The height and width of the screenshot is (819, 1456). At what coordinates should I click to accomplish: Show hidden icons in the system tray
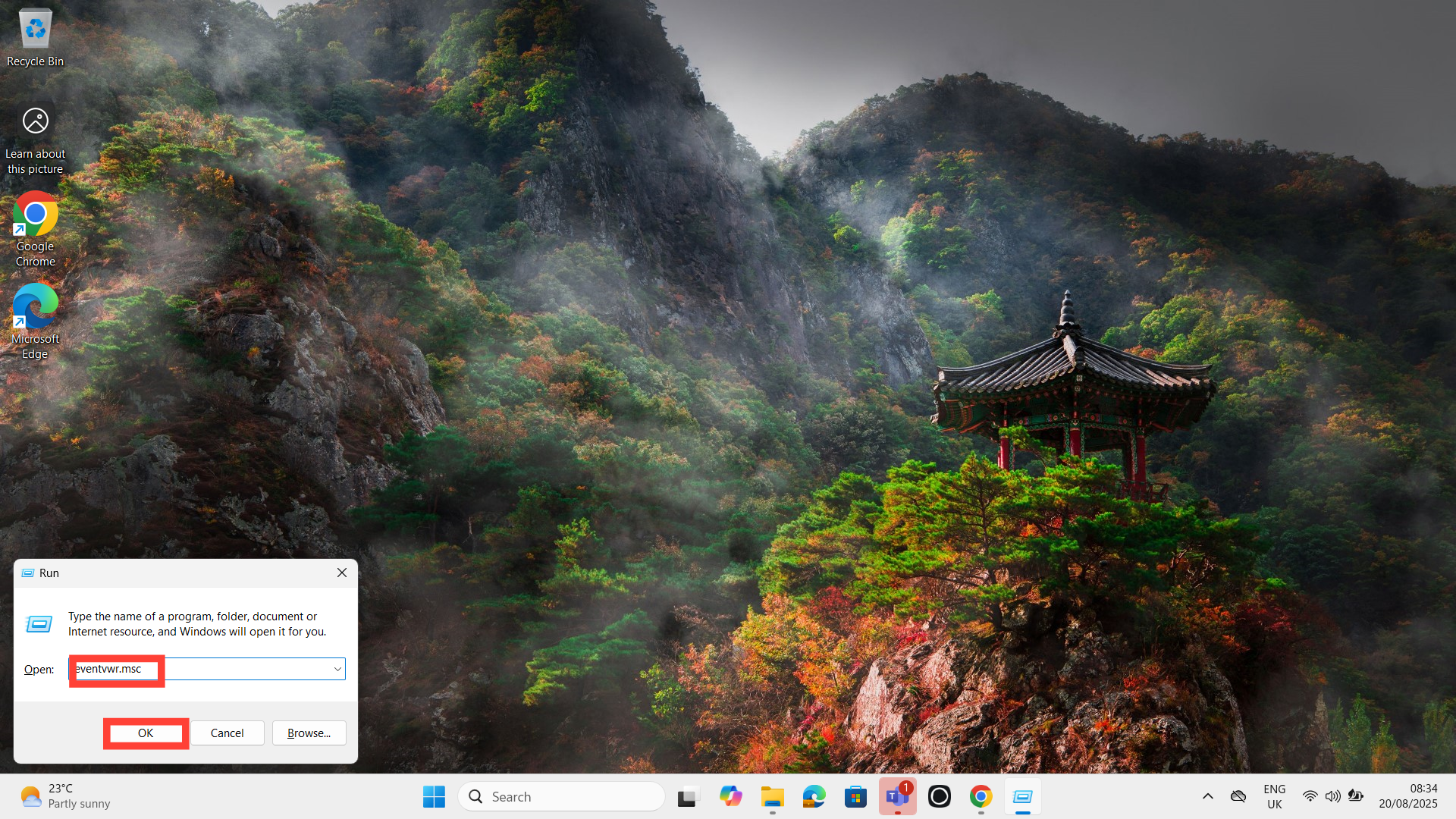pyautogui.click(x=1207, y=796)
